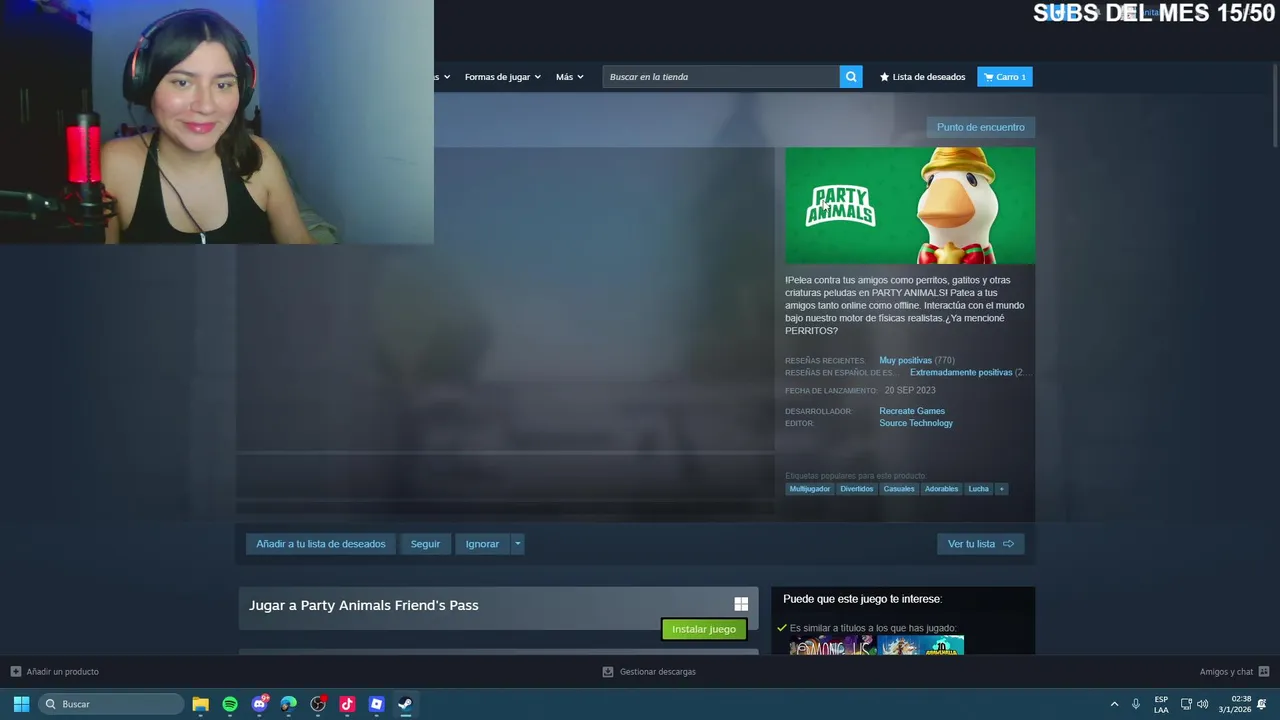Screen dimensions: 1280x720
Task: Open the Among Us similar game thumbnail
Action: [x=832, y=645]
